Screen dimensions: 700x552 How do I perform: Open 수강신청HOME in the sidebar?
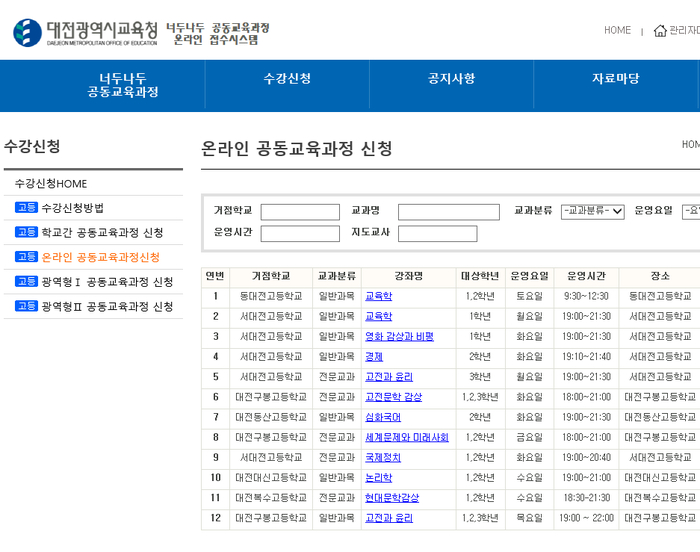click(51, 184)
